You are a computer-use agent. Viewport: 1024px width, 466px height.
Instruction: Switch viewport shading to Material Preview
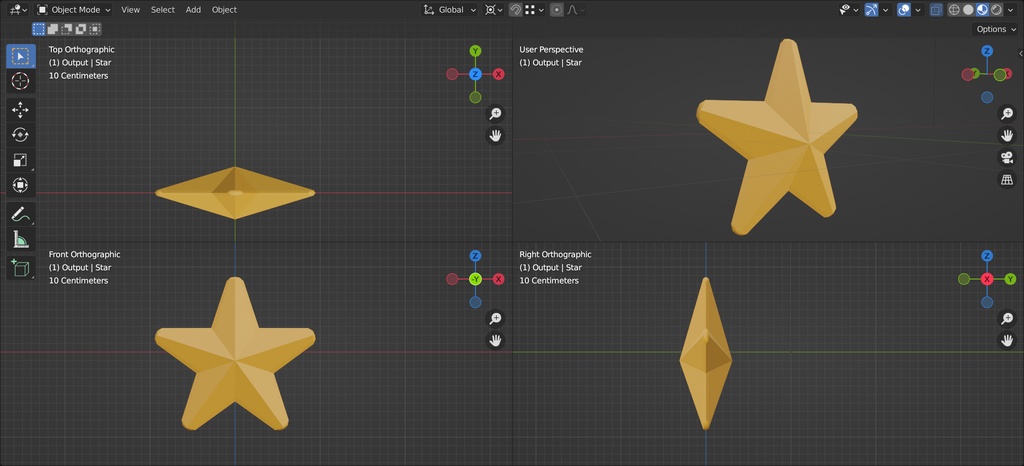983,10
